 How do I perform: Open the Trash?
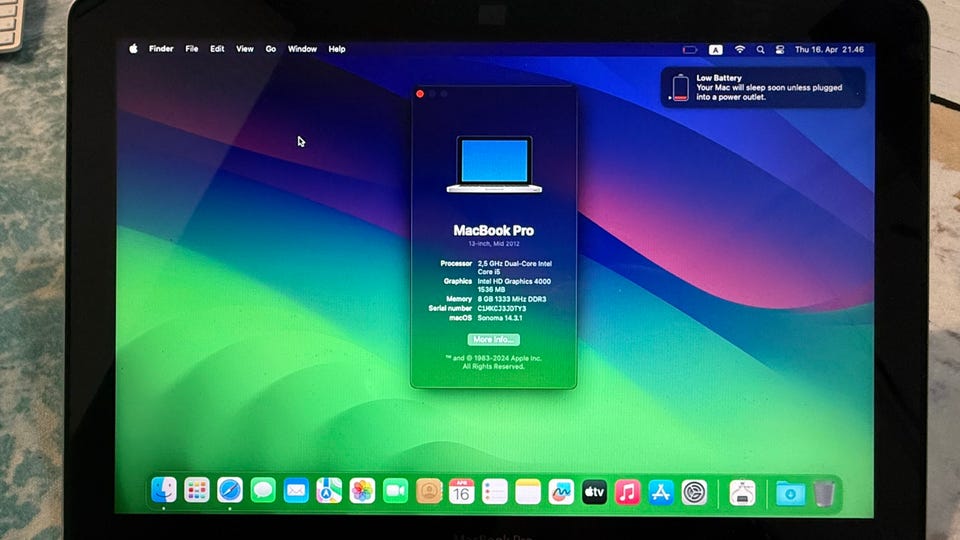[824, 493]
